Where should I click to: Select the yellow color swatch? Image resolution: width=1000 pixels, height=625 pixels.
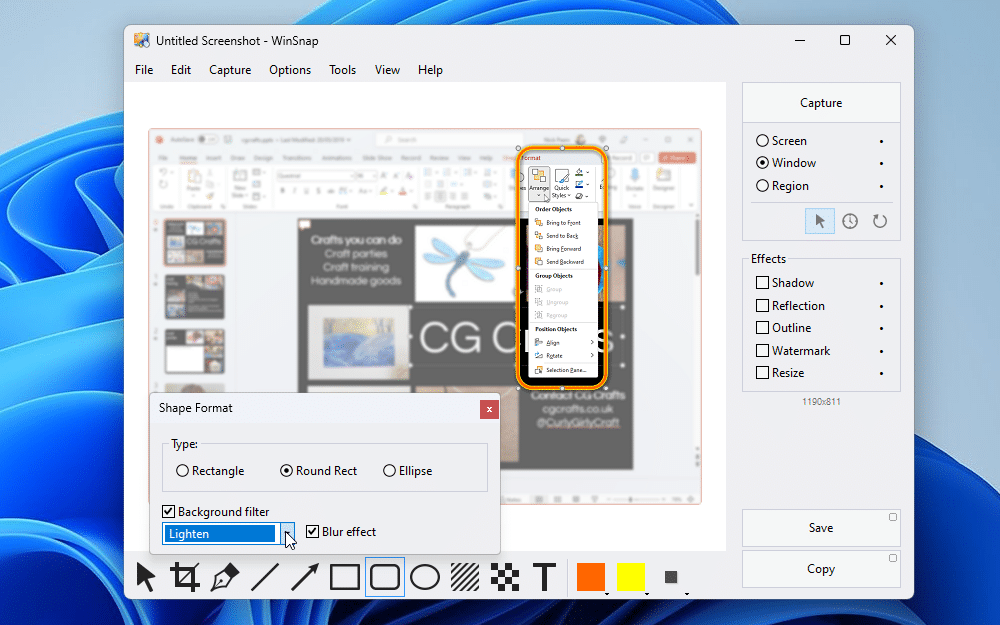point(633,577)
